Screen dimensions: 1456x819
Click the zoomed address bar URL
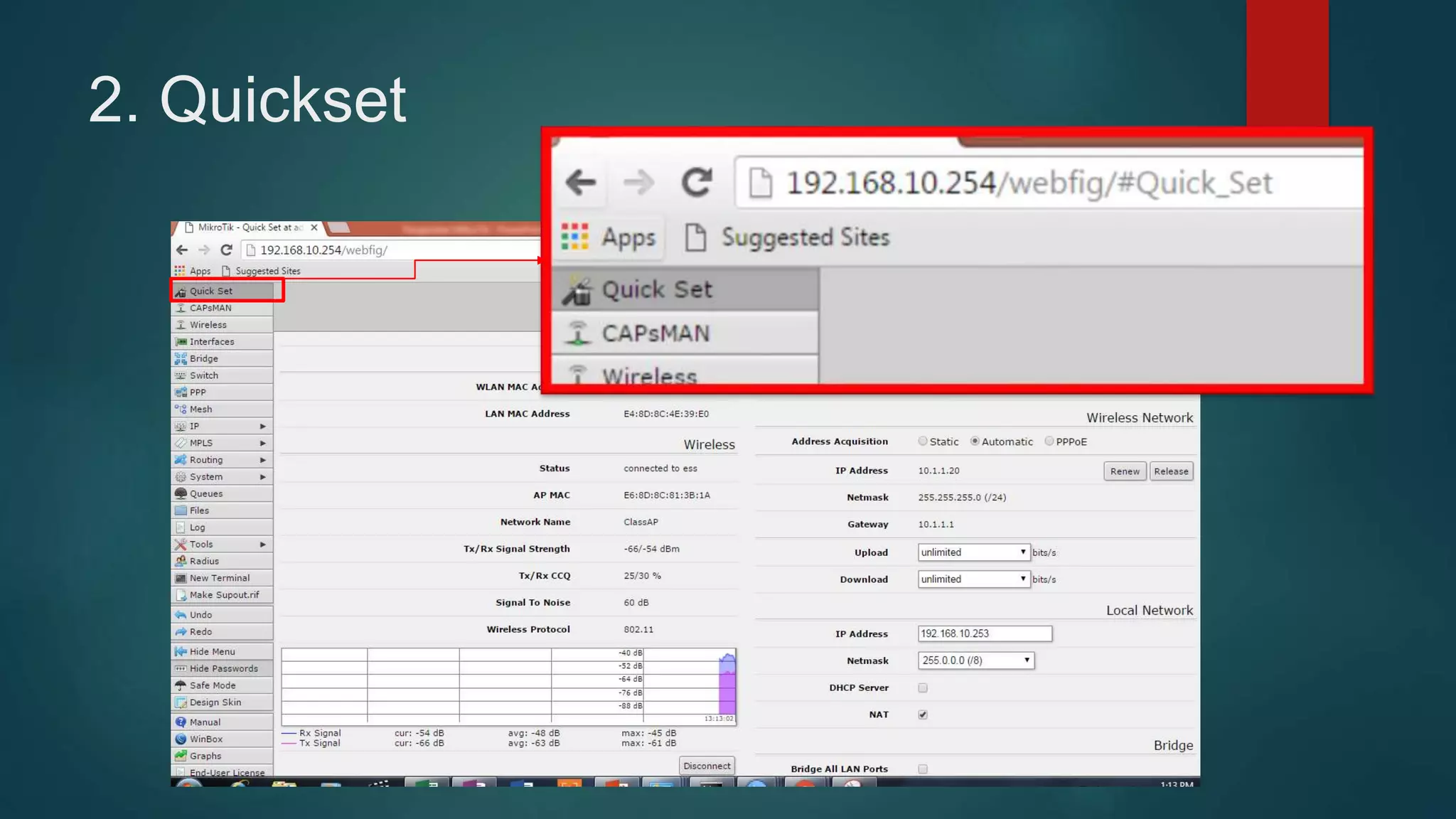(1029, 183)
